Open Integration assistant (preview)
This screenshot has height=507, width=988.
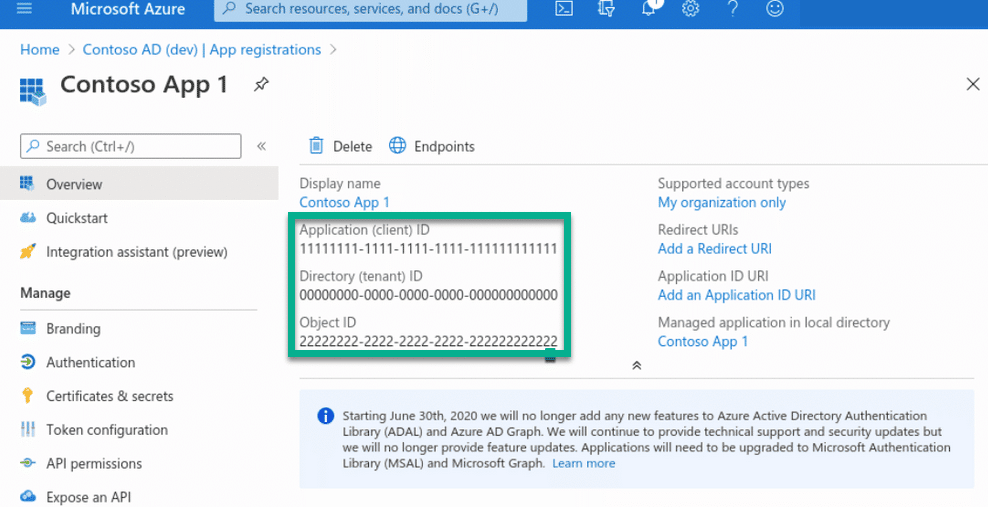point(139,252)
